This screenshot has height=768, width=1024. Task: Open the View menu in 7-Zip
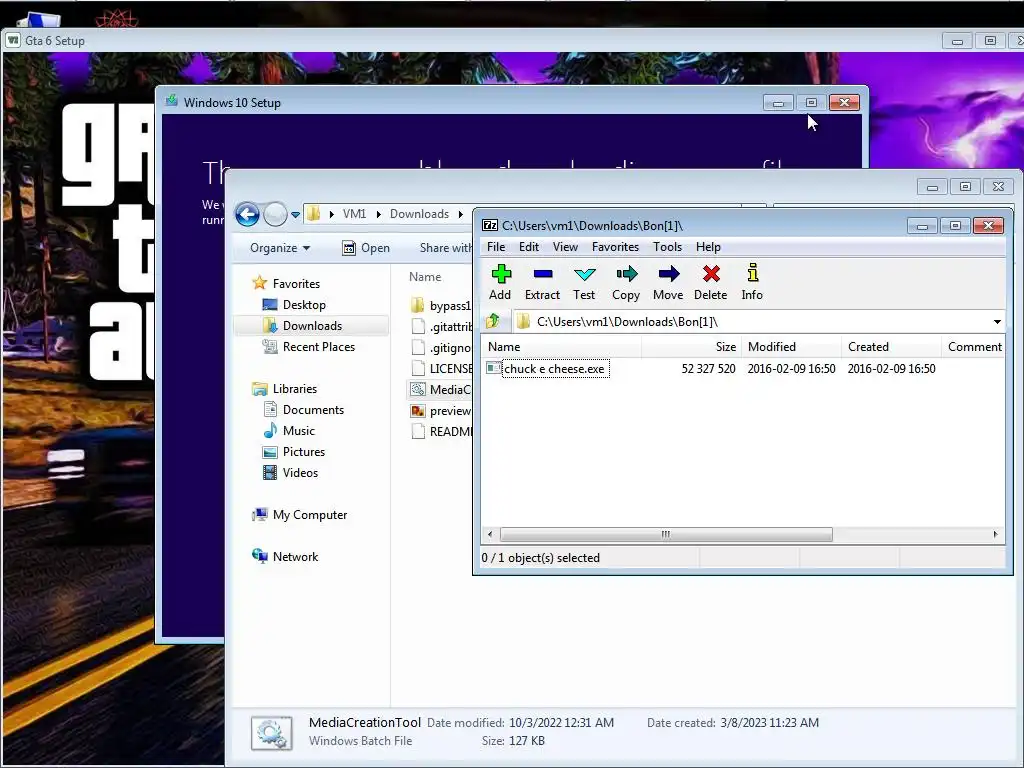565,247
